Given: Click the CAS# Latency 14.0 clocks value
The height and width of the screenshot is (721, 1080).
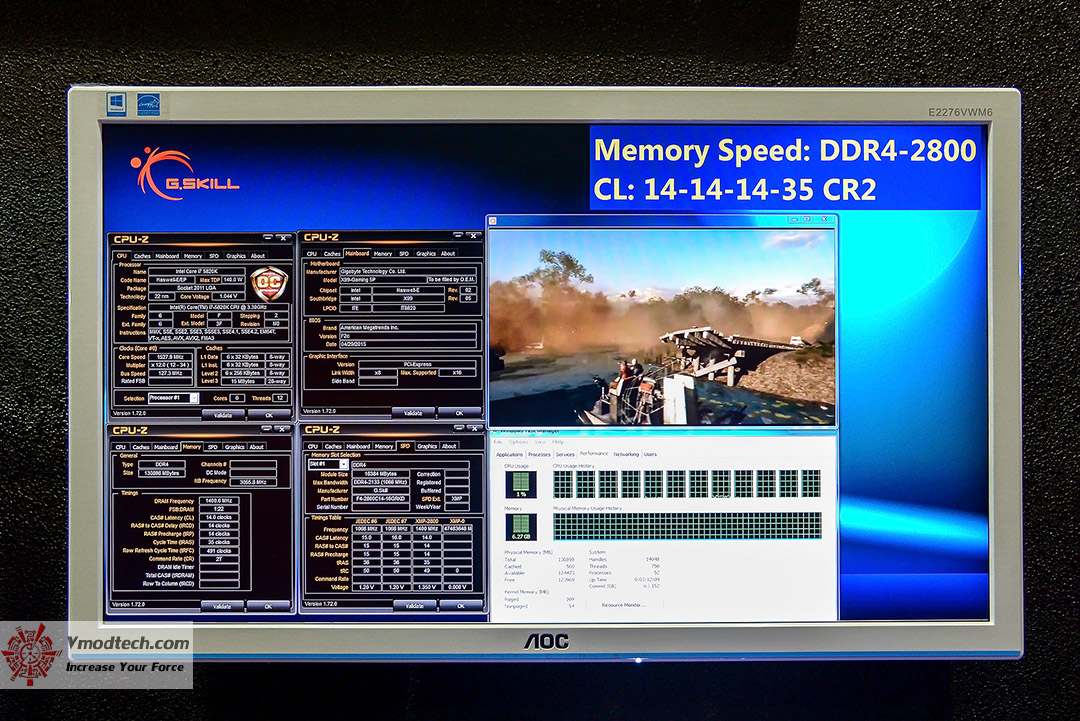Looking at the screenshot, I should pos(218,517).
